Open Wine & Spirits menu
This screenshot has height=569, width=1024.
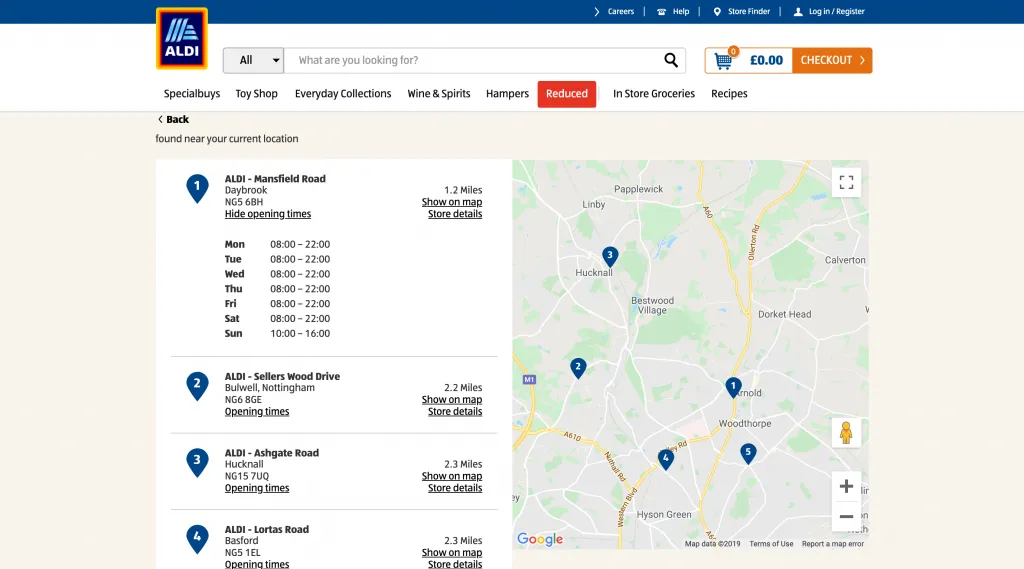(439, 93)
